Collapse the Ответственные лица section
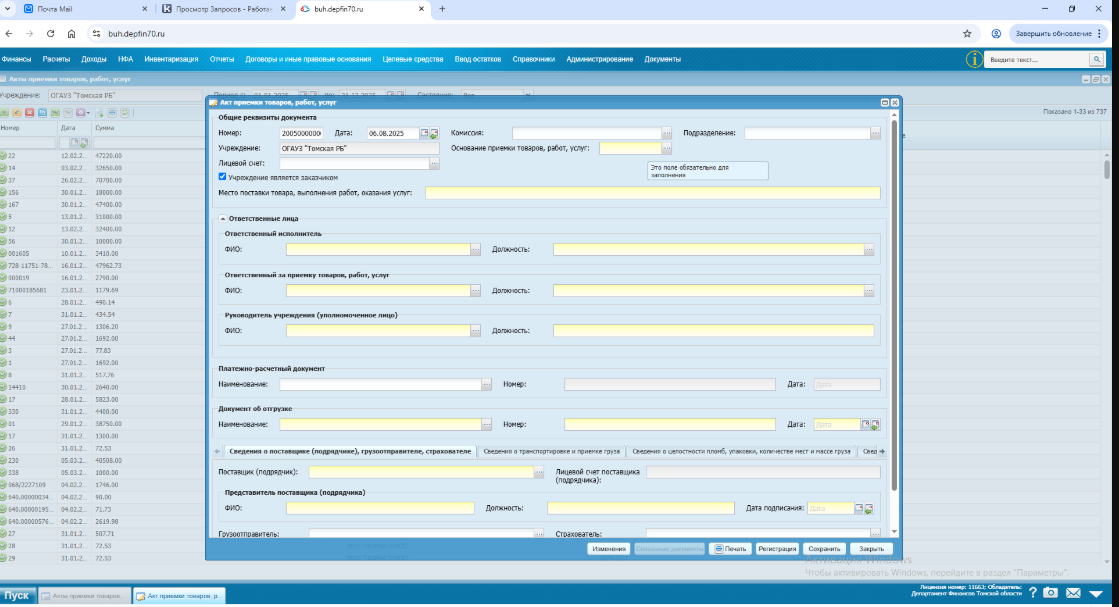 click(x=223, y=219)
